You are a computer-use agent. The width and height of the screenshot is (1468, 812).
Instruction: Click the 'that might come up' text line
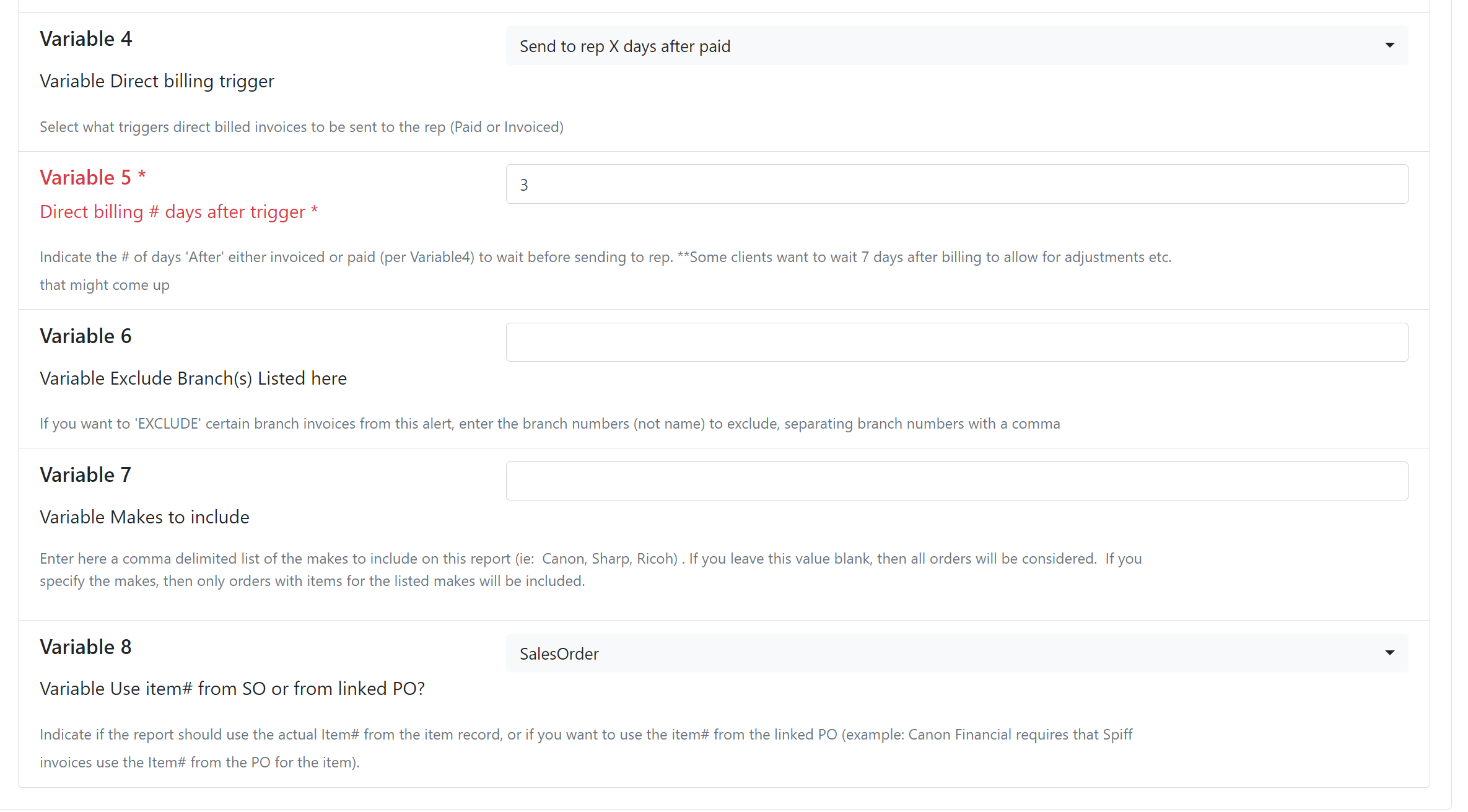point(105,285)
